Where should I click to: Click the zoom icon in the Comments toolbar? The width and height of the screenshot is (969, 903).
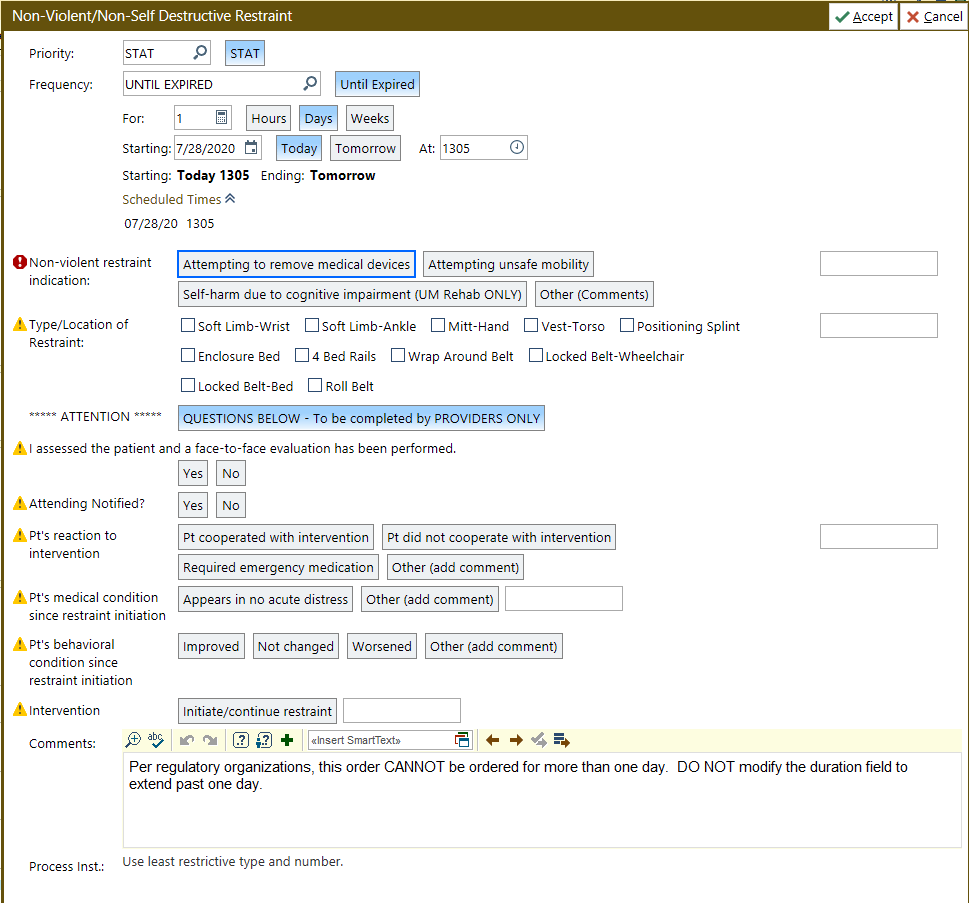point(133,739)
